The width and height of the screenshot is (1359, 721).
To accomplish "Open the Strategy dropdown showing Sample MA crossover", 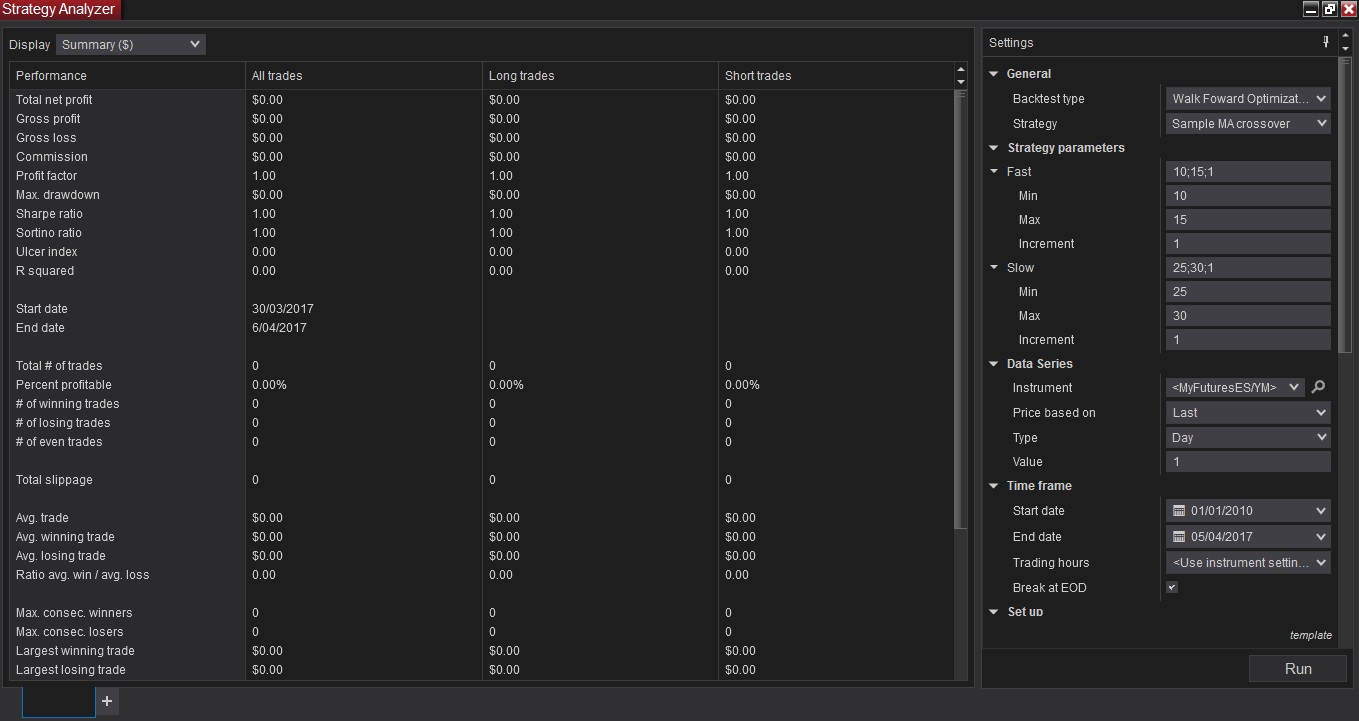I will click(x=1248, y=124).
